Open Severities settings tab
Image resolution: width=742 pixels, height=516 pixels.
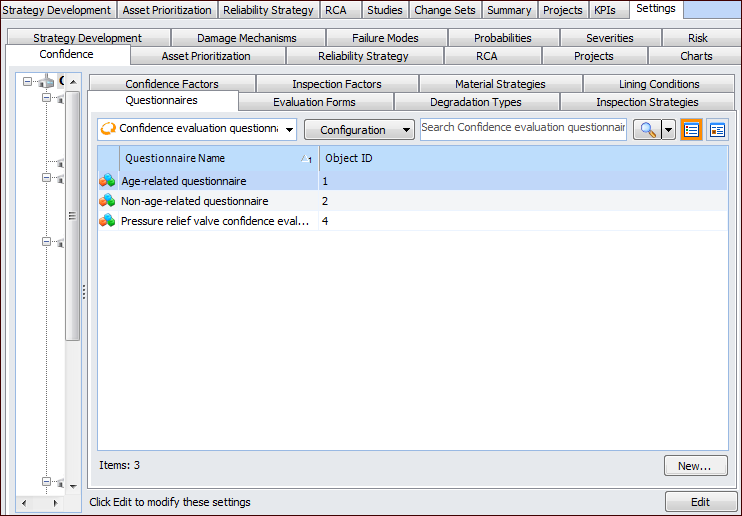[x=610, y=38]
